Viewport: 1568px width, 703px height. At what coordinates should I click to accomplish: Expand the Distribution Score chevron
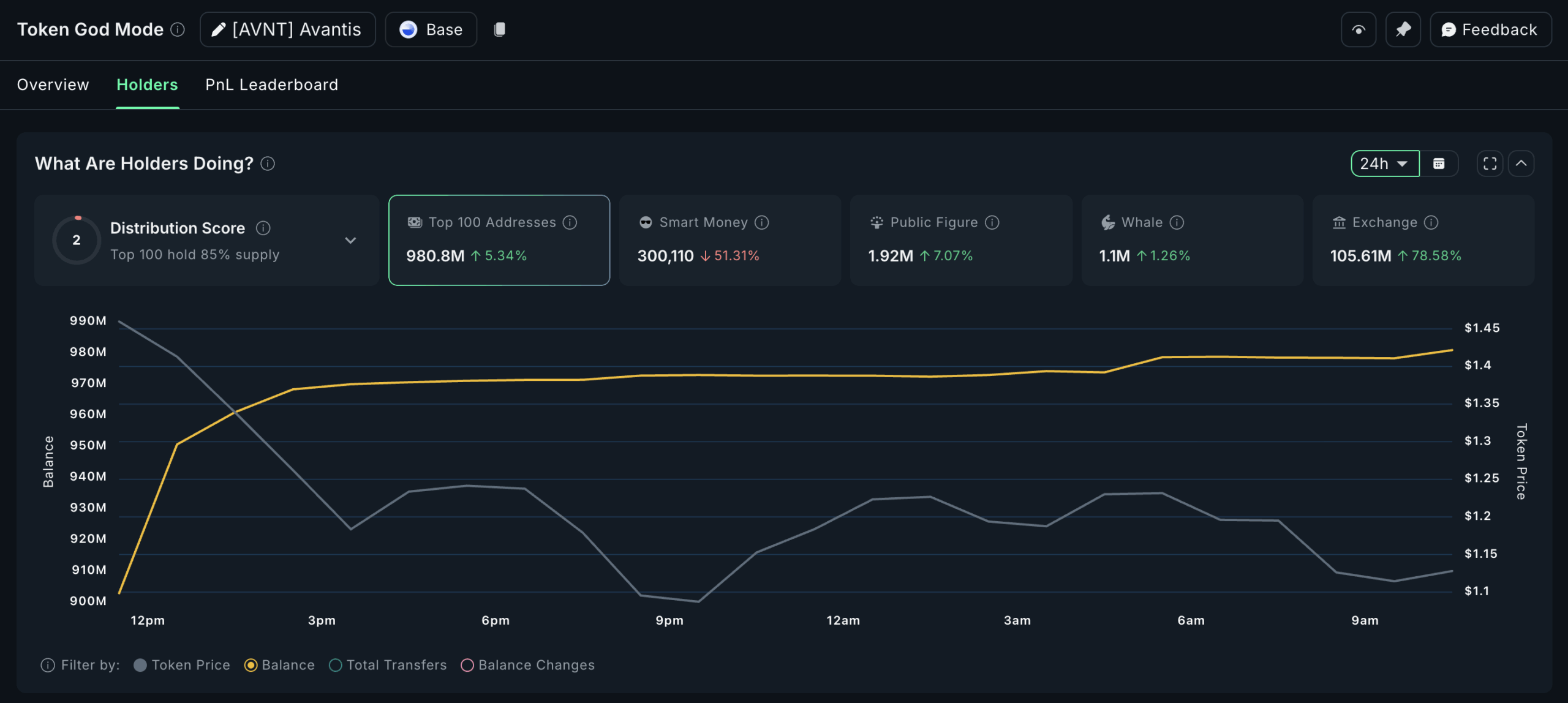click(x=350, y=240)
